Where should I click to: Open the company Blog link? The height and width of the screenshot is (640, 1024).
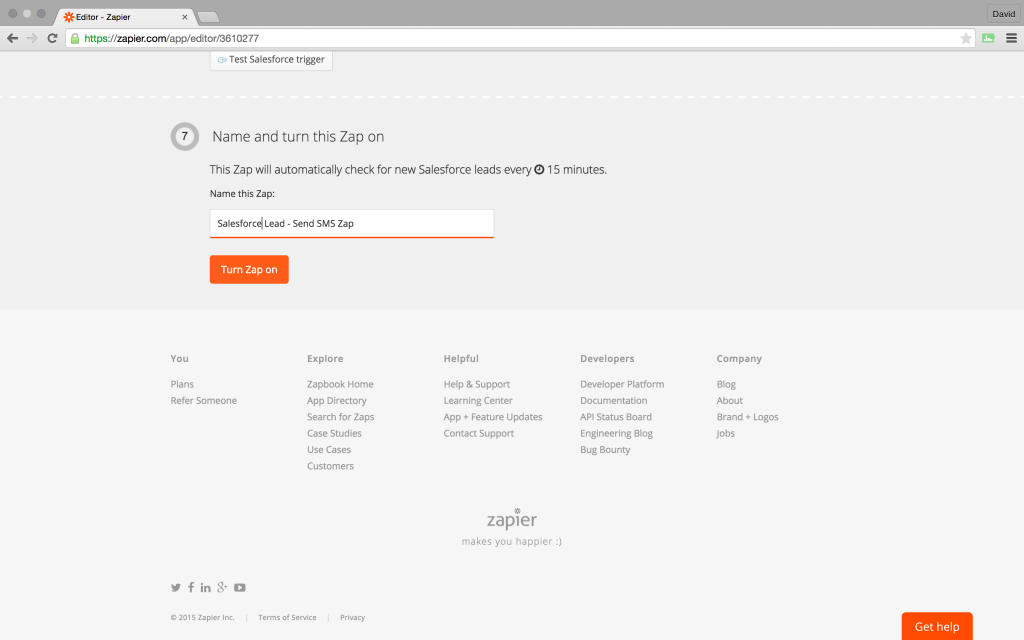click(726, 384)
